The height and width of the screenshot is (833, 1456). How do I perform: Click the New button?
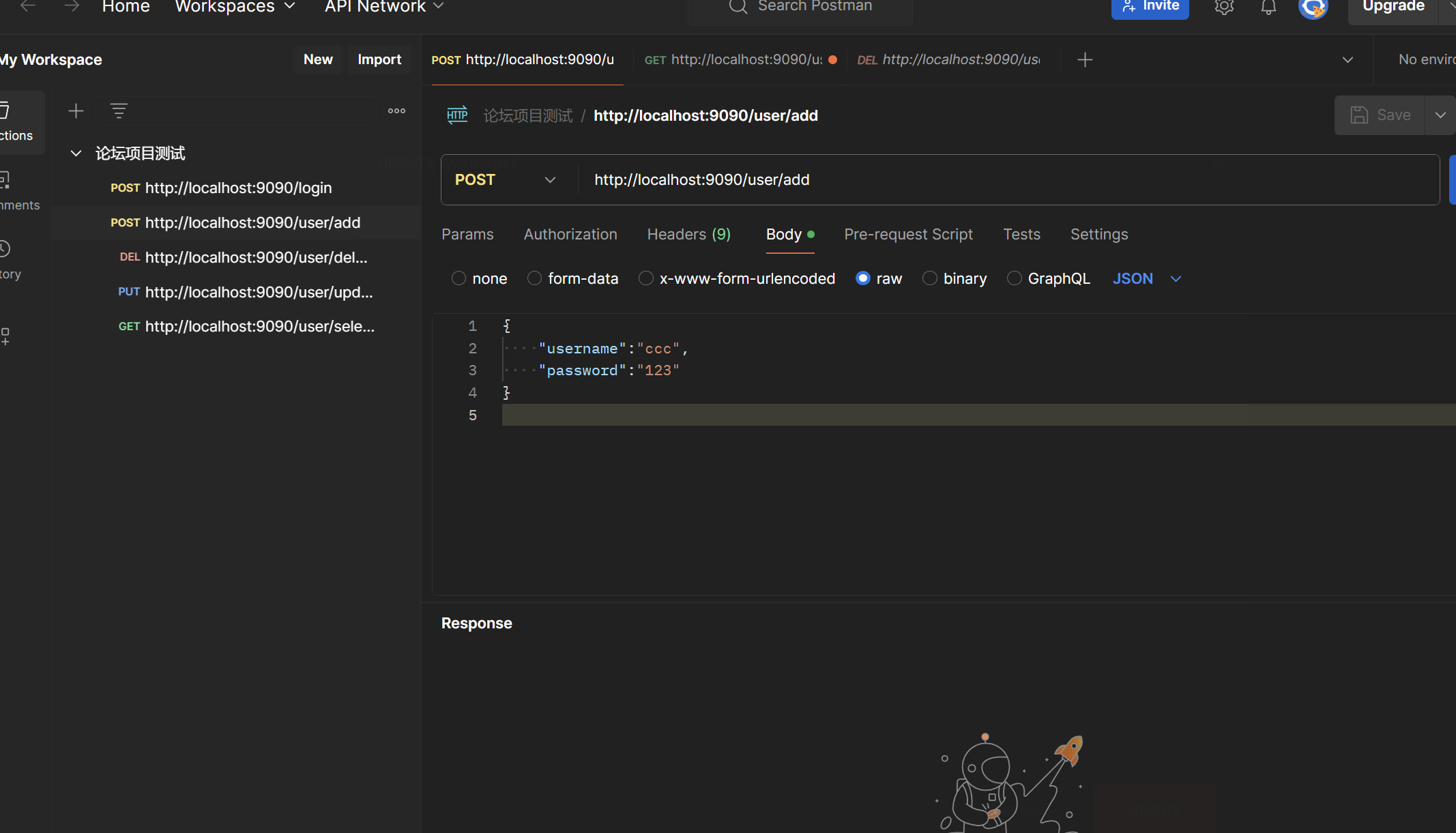[318, 59]
